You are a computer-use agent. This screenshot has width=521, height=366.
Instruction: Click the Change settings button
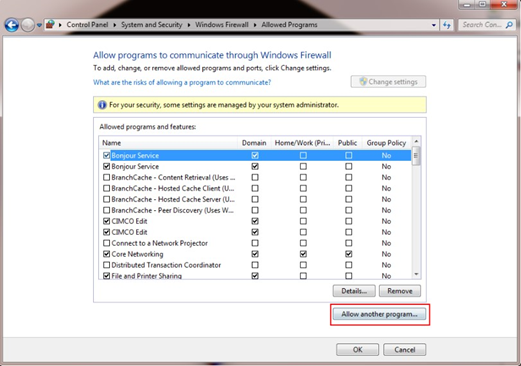388,82
